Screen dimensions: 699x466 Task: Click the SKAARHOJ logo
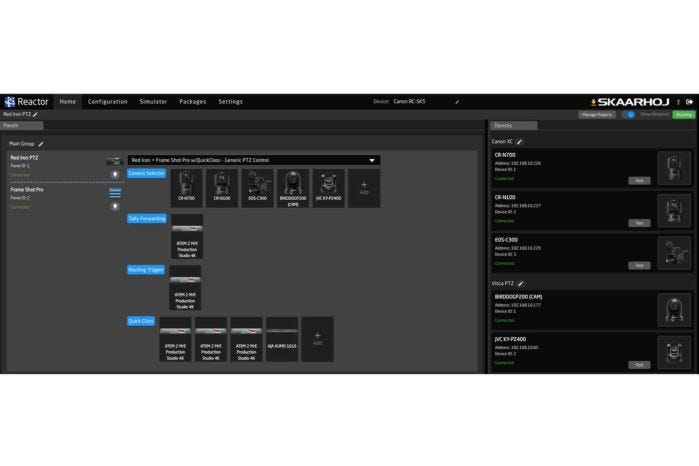click(633, 102)
